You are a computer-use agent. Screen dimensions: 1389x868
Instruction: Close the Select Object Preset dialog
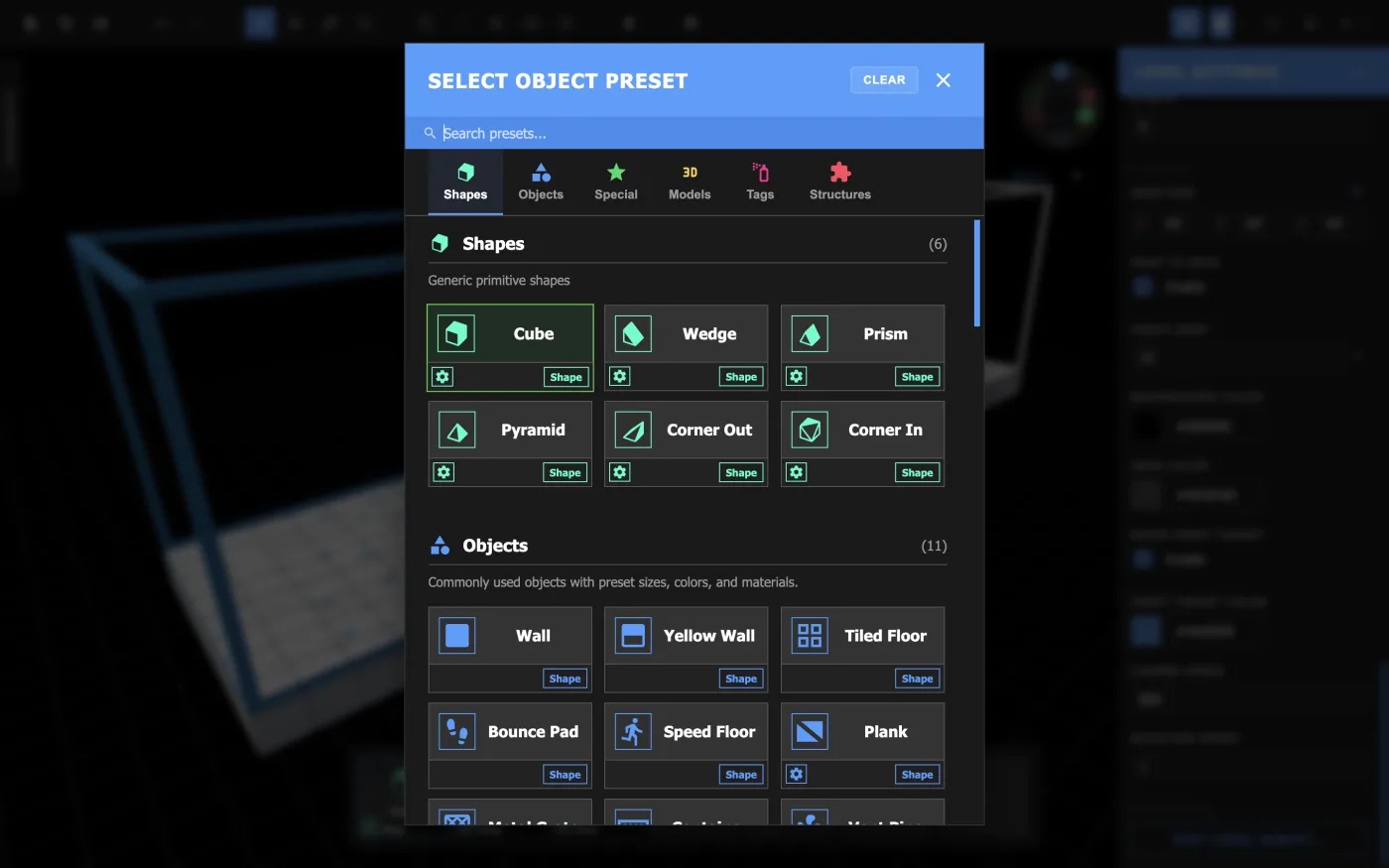[944, 80]
